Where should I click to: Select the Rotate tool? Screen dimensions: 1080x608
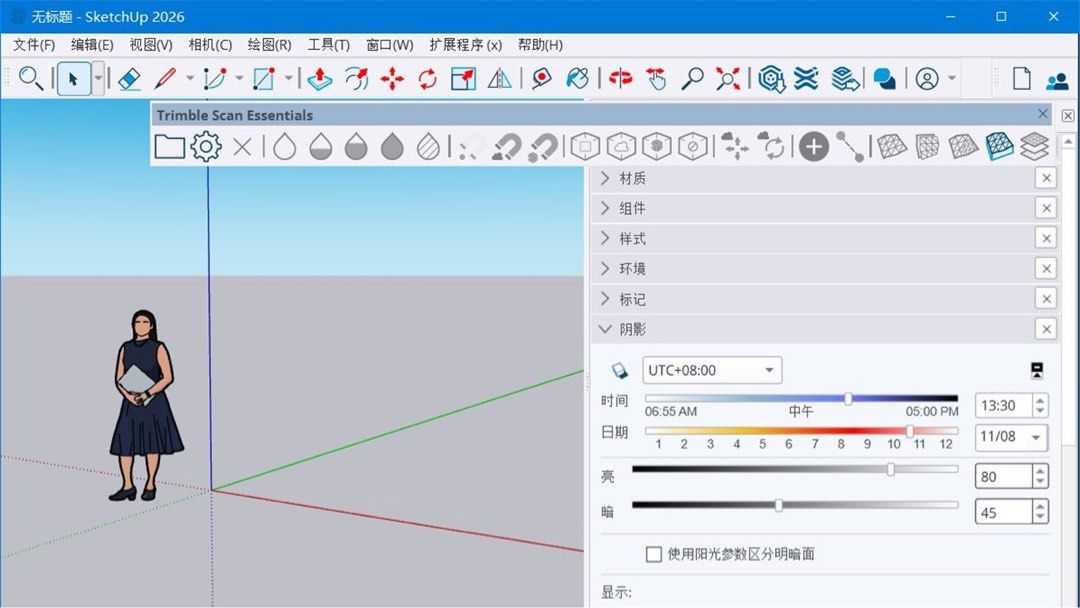[x=427, y=78]
